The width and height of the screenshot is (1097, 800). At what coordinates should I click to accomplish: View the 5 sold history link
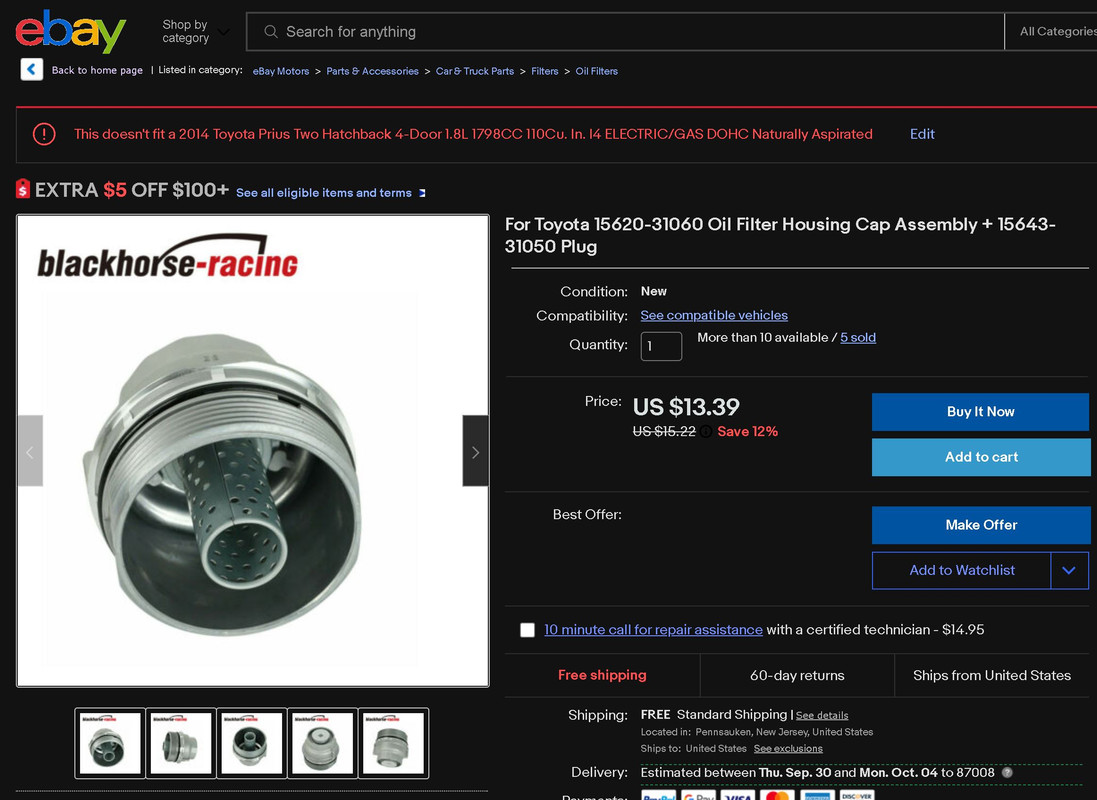click(x=858, y=337)
